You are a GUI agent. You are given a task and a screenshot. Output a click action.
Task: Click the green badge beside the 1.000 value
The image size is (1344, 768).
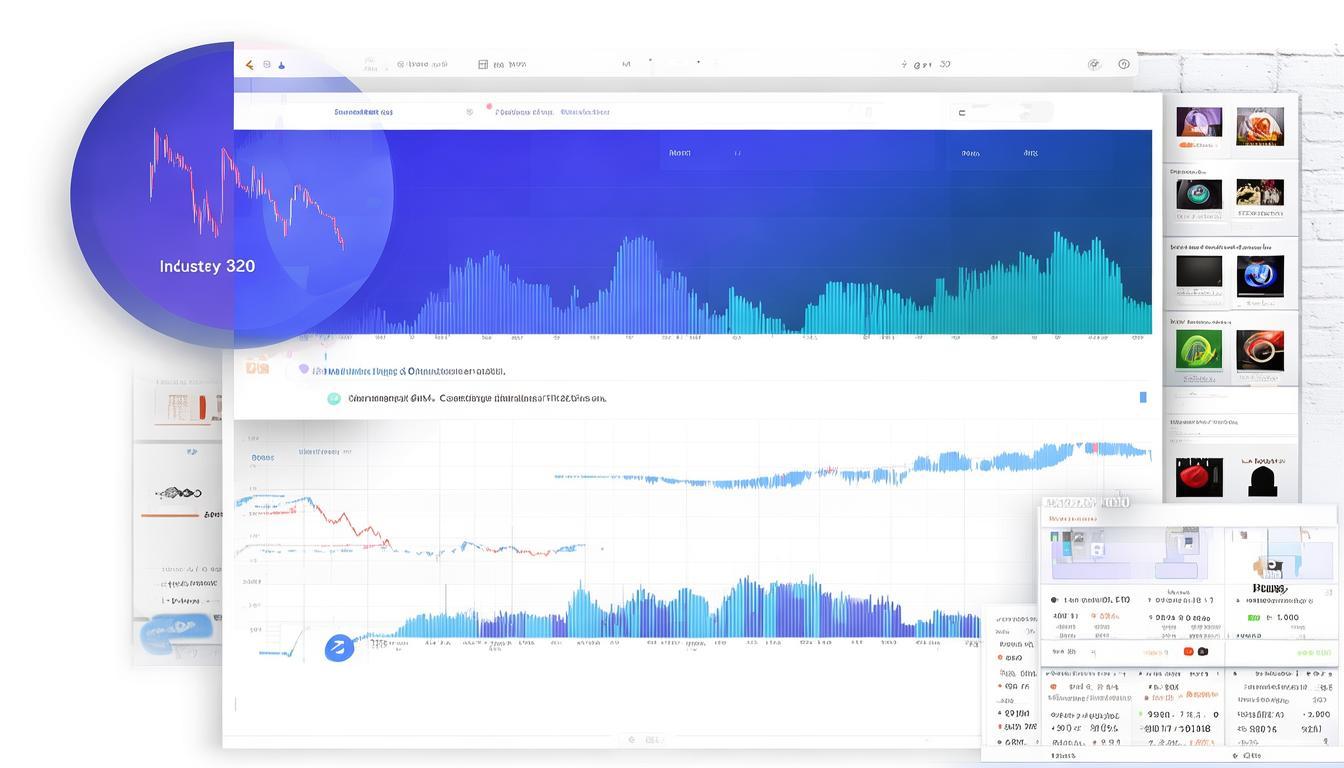(1254, 618)
